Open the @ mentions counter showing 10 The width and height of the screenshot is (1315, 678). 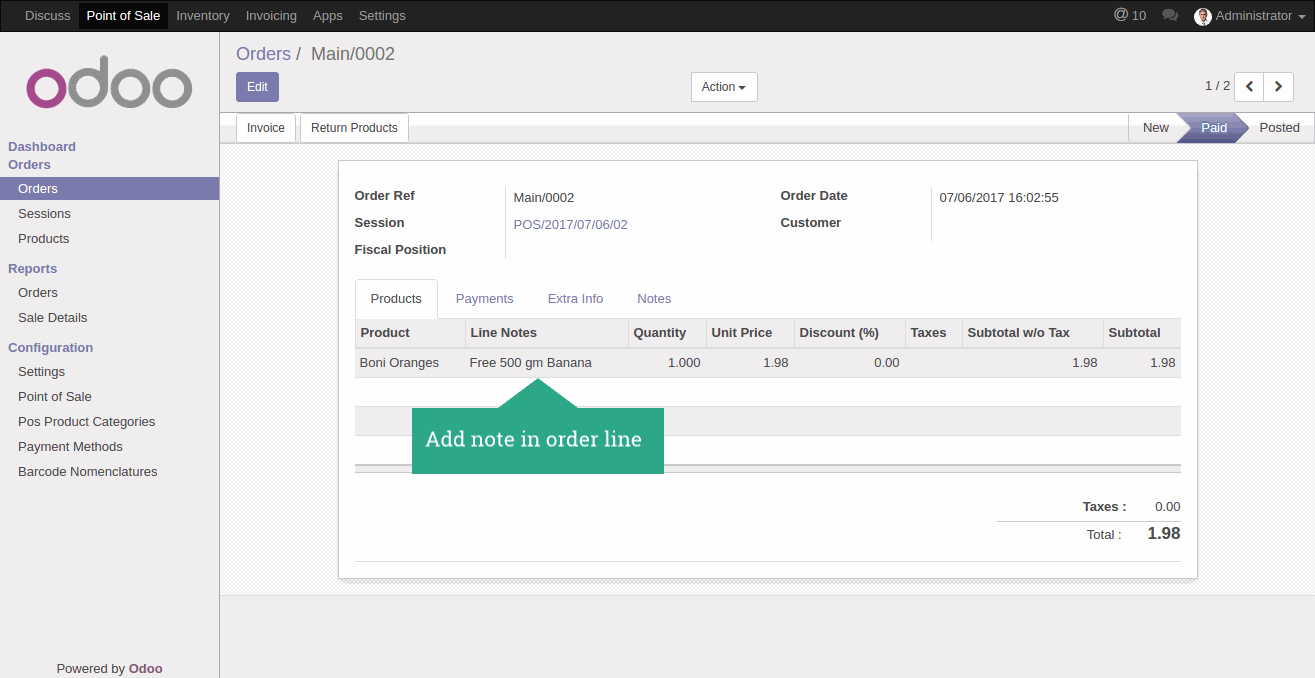tap(1130, 16)
